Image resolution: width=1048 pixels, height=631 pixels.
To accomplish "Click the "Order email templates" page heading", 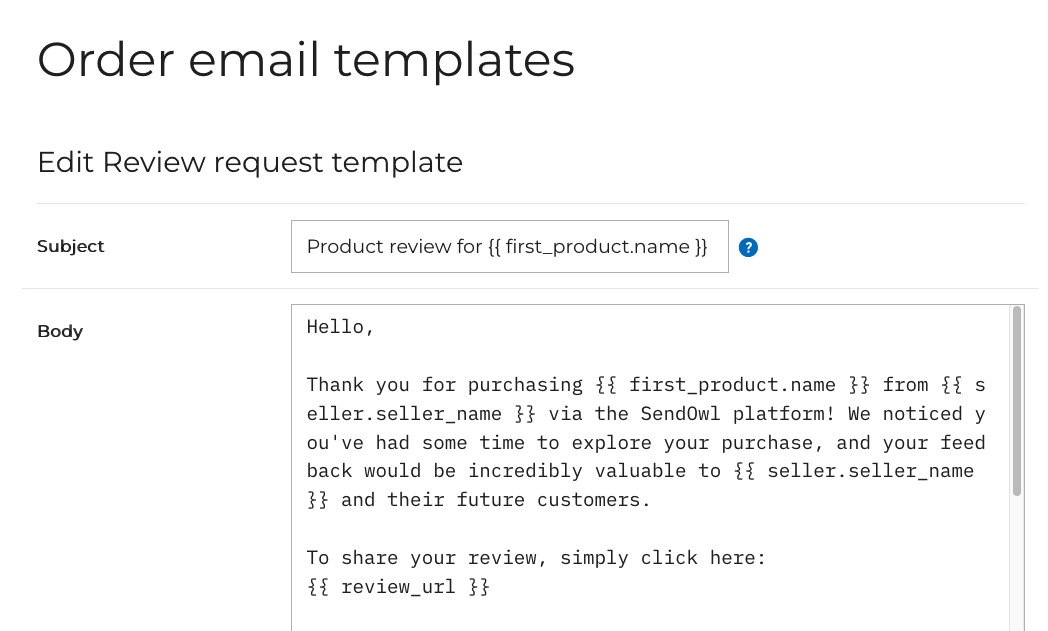I will [306, 59].
